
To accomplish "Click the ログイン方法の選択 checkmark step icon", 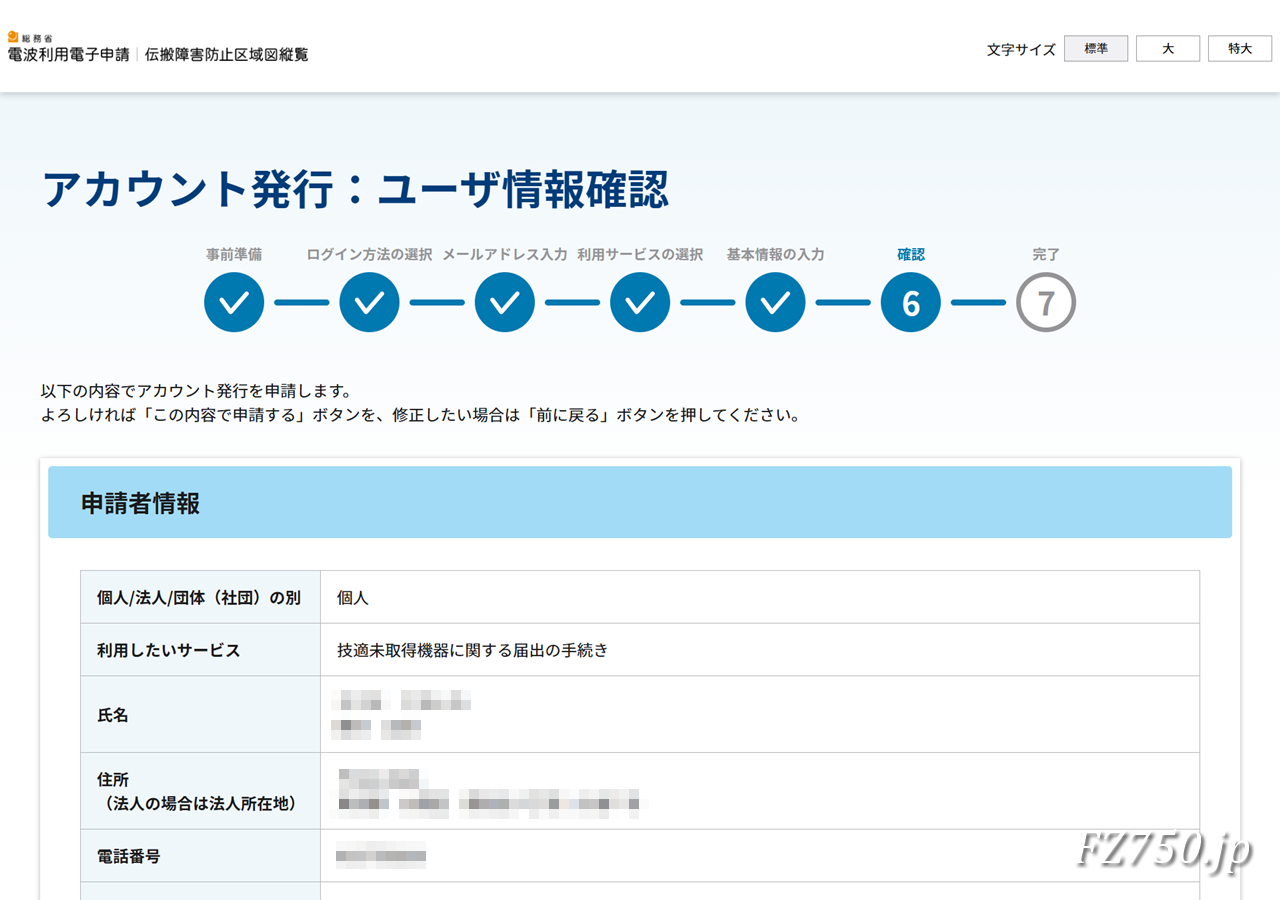I will coord(369,302).
